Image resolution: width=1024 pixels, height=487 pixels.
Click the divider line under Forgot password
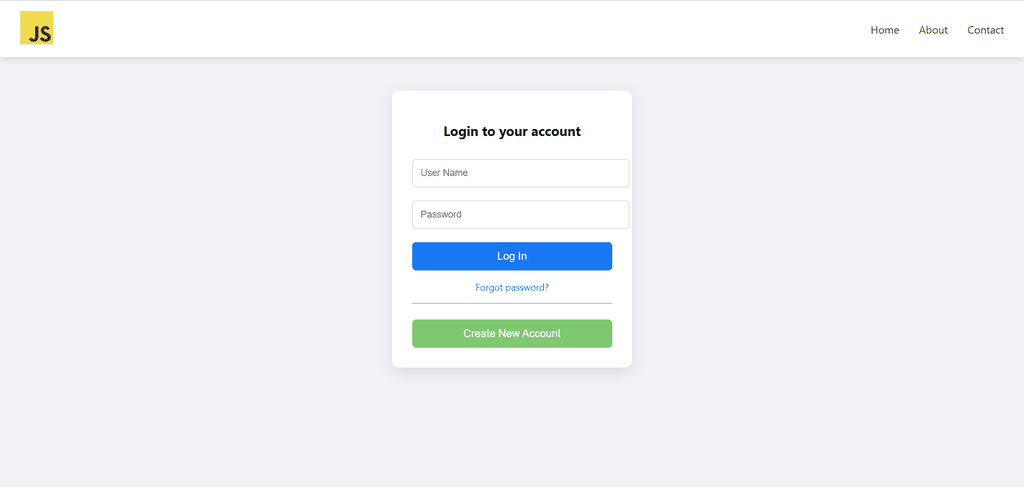(512, 303)
